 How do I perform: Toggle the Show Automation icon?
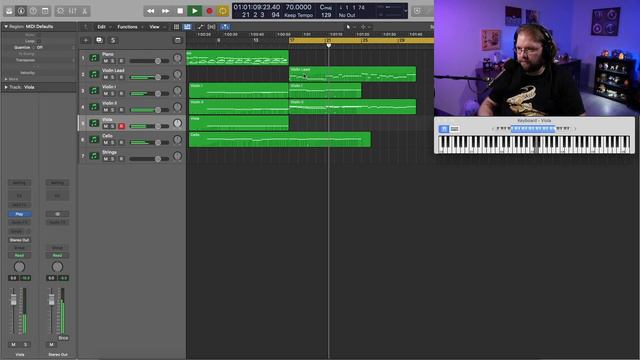[x=200, y=27]
